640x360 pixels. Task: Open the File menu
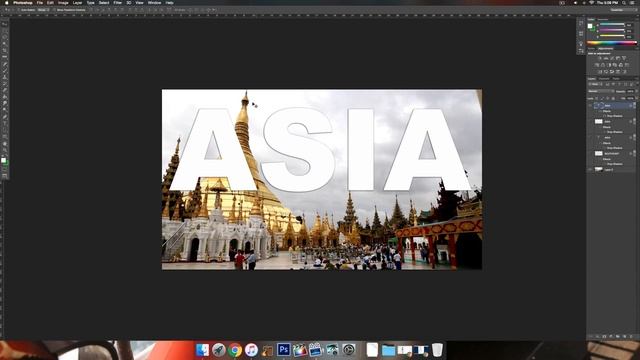[x=40, y=2]
